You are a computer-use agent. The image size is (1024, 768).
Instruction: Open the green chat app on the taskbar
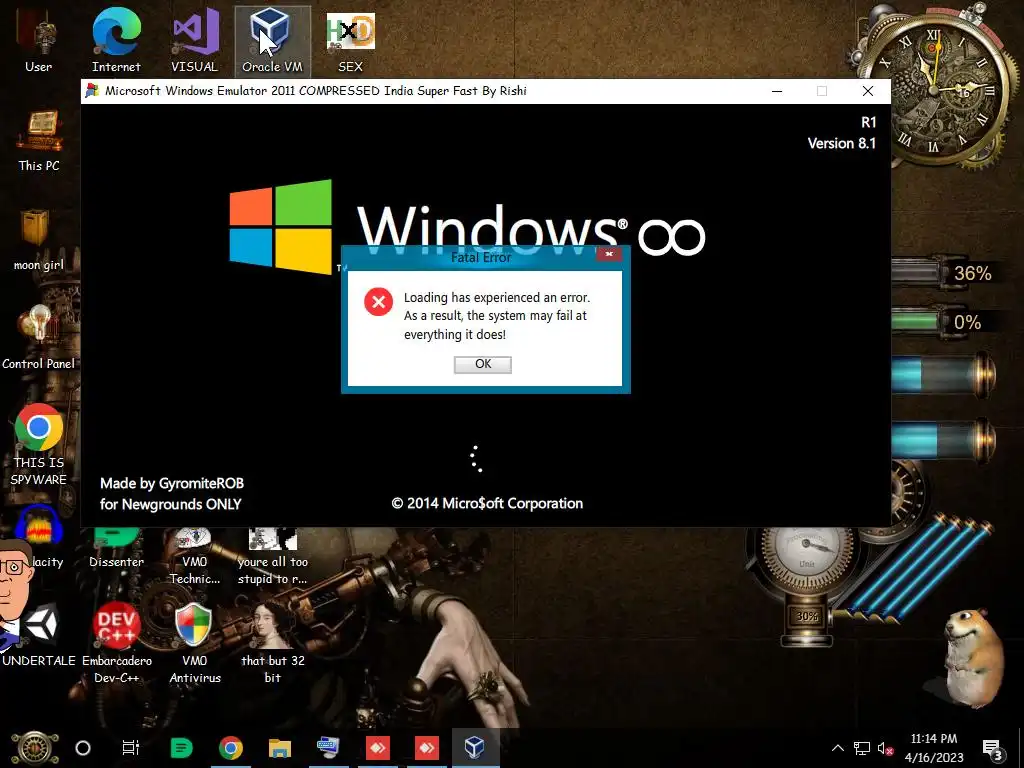pyautogui.click(x=182, y=748)
